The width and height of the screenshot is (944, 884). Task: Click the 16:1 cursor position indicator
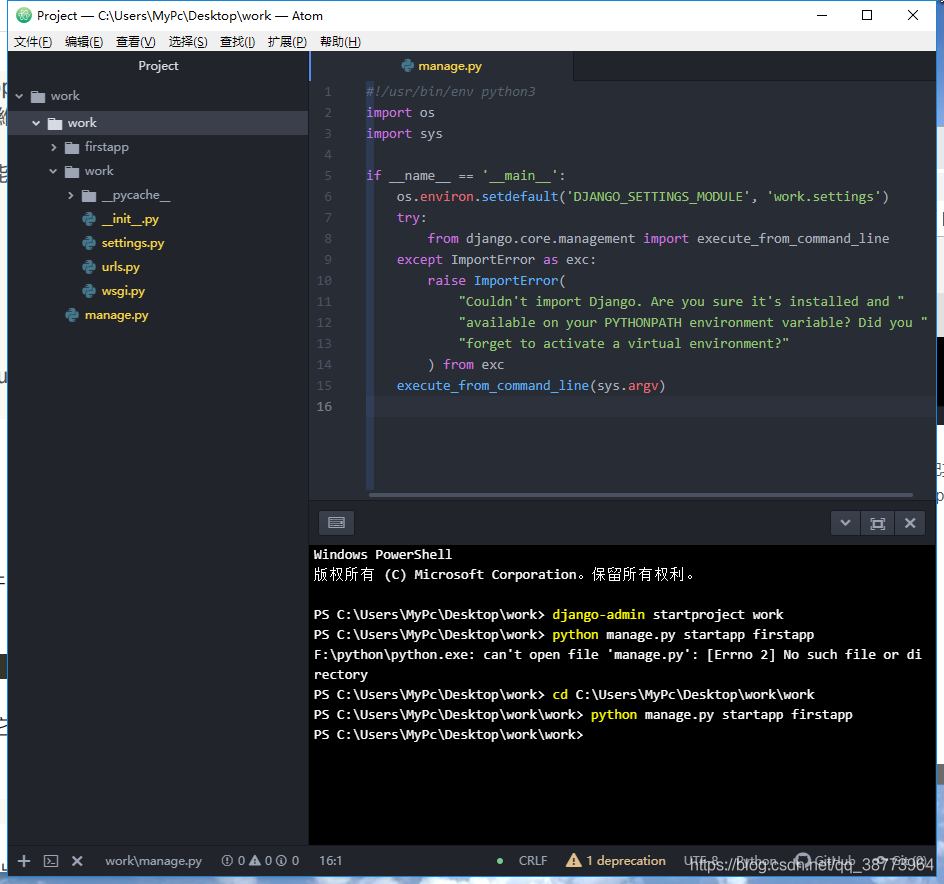pos(330,861)
